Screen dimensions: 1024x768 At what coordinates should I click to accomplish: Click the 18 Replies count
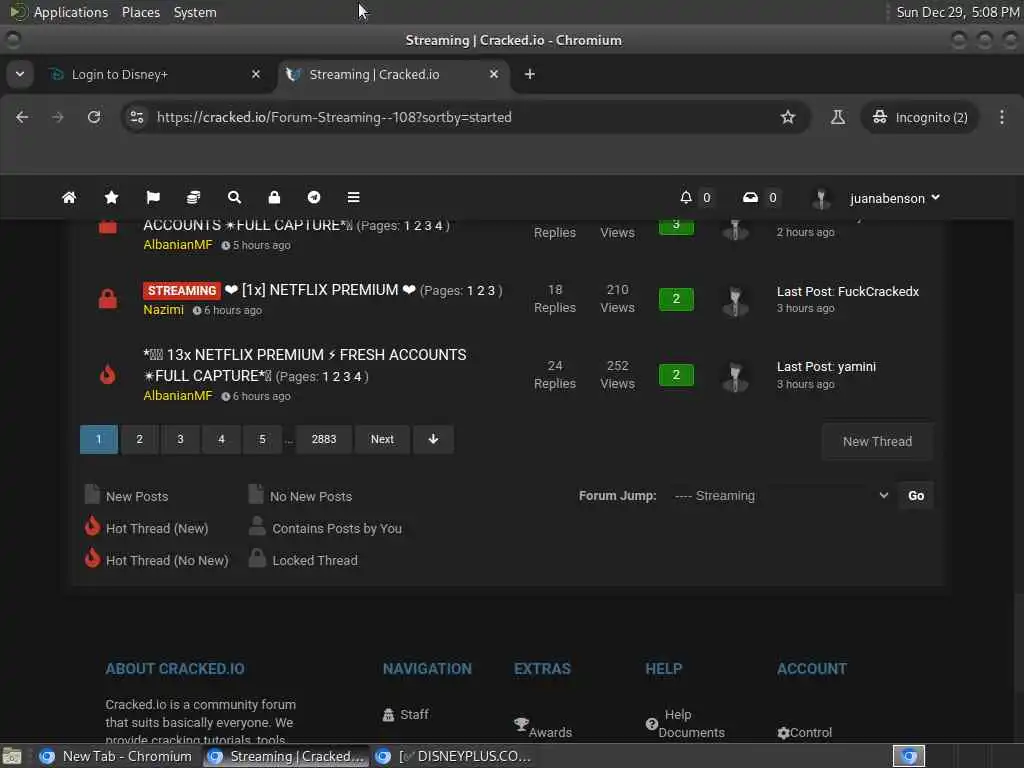554,298
